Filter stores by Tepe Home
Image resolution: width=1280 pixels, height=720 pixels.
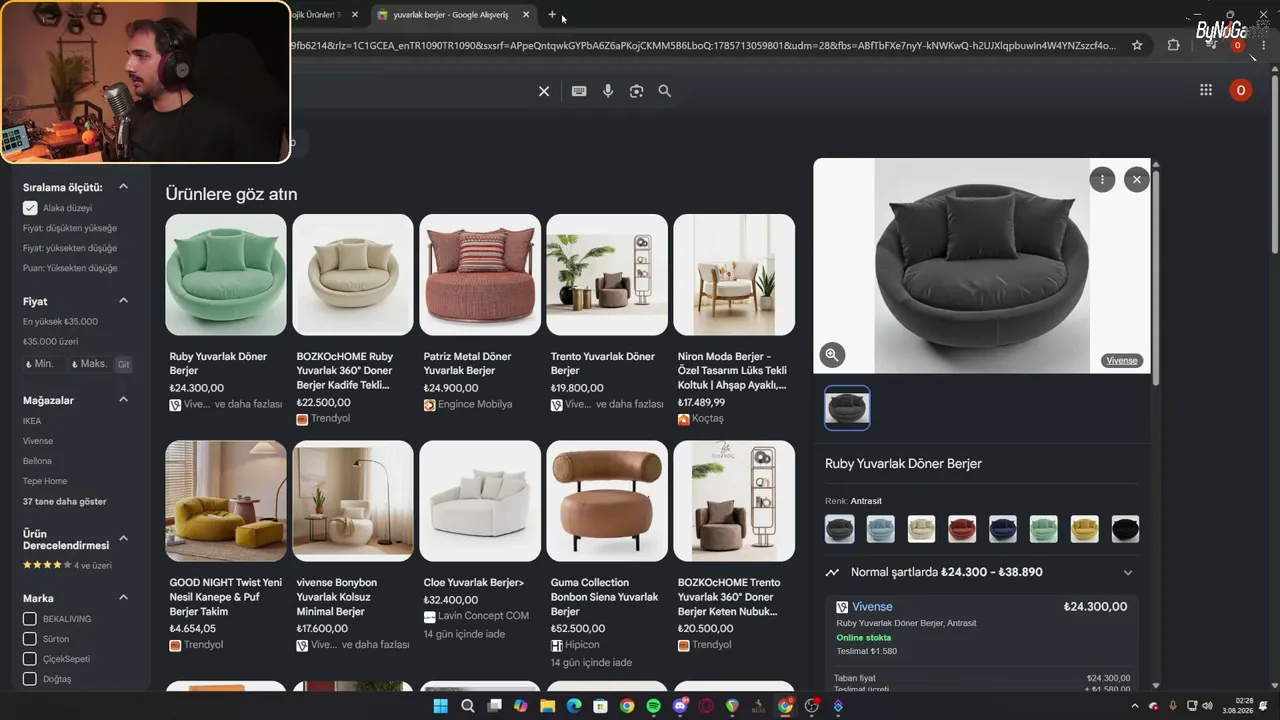coord(45,481)
